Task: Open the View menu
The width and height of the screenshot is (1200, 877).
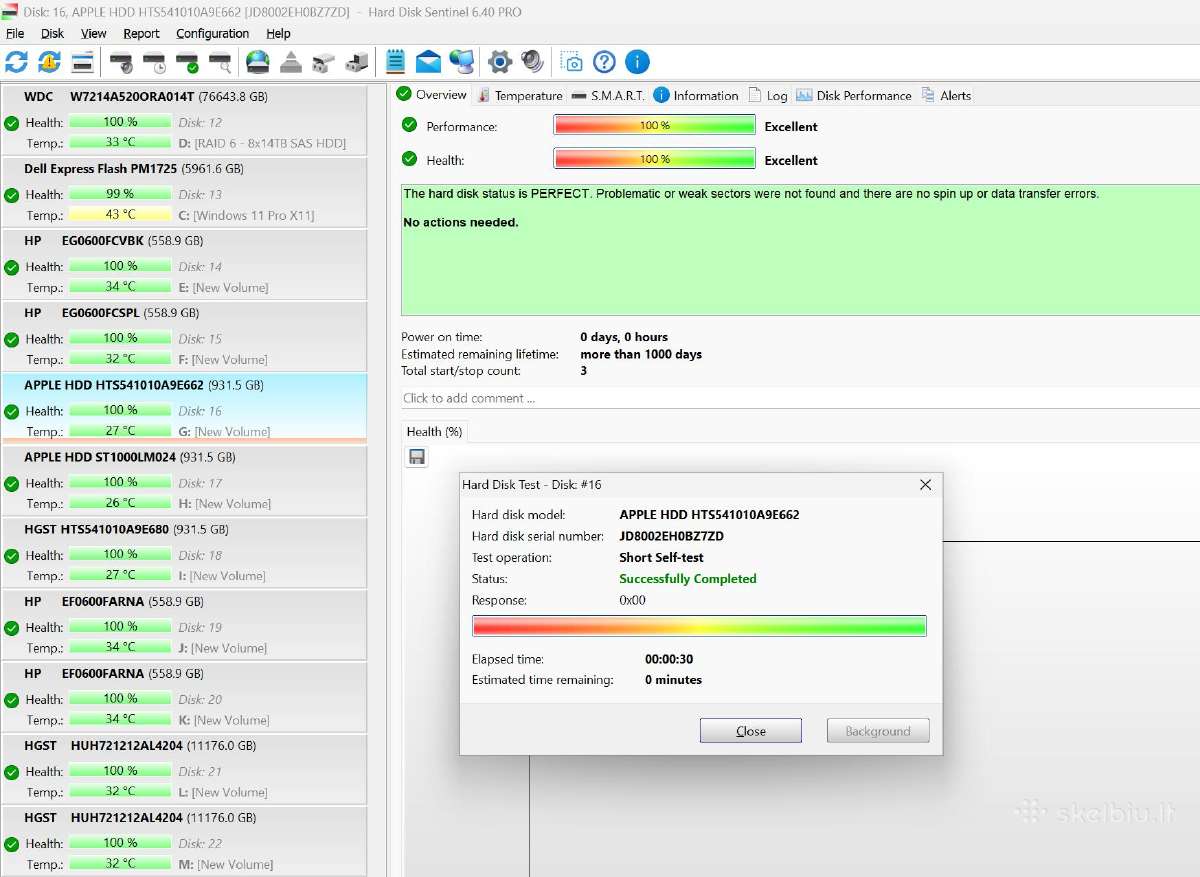Action: pos(94,33)
